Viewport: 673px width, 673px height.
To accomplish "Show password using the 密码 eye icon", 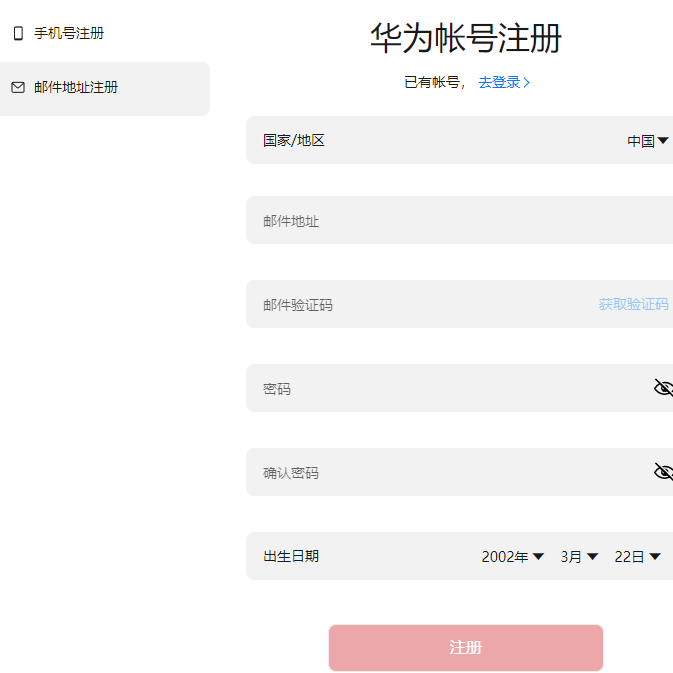I will point(663,388).
